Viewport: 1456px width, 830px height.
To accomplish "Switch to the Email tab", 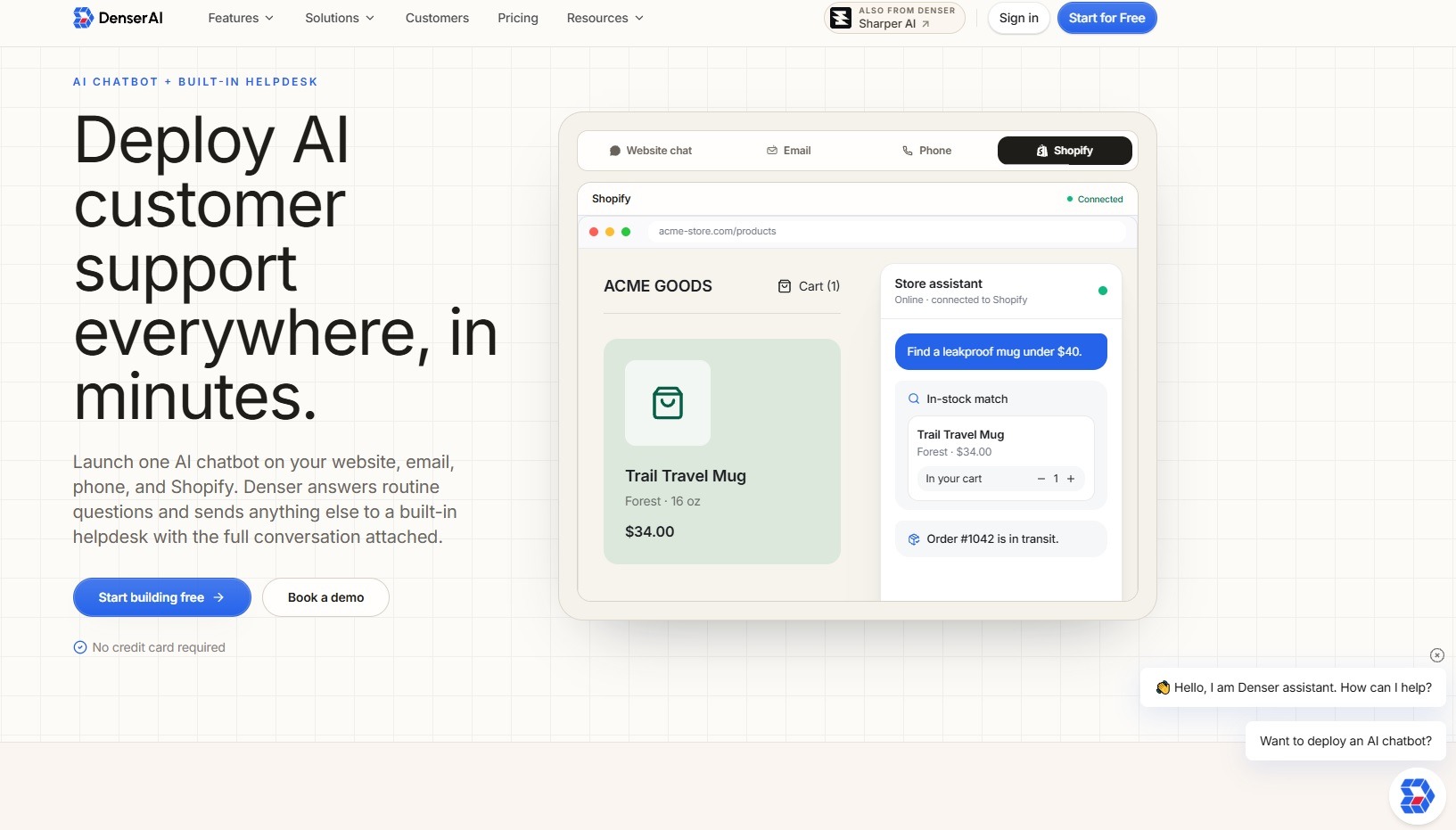I will (789, 151).
